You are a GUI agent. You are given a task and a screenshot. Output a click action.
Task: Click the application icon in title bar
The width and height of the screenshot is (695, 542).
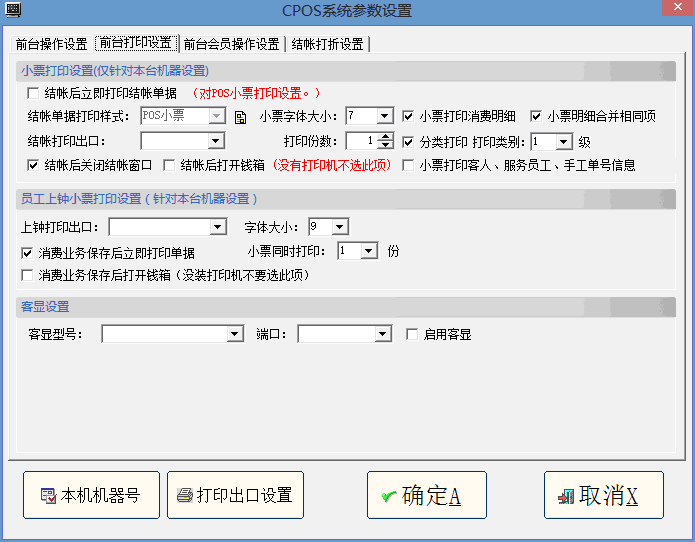[13, 11]
